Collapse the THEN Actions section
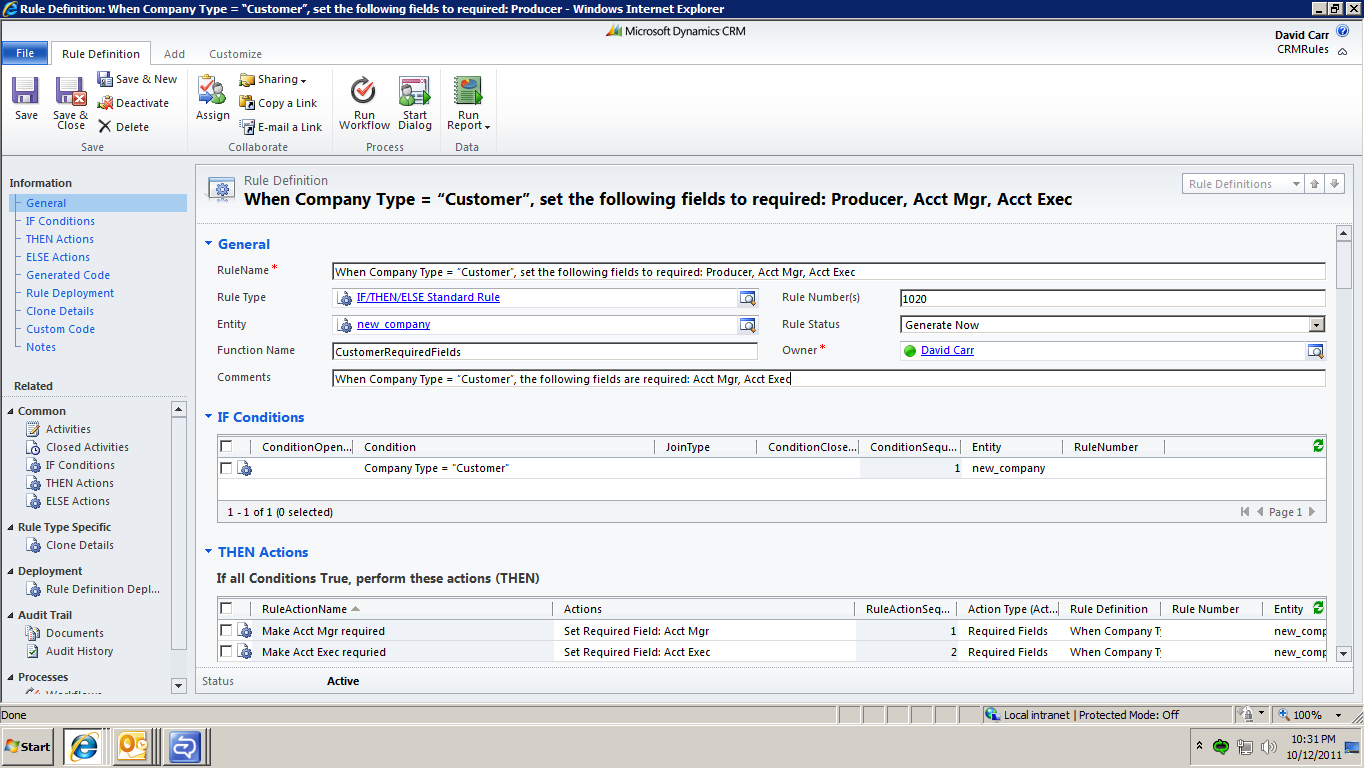Viewport: 1364px width, 768px height. point(209,552)
